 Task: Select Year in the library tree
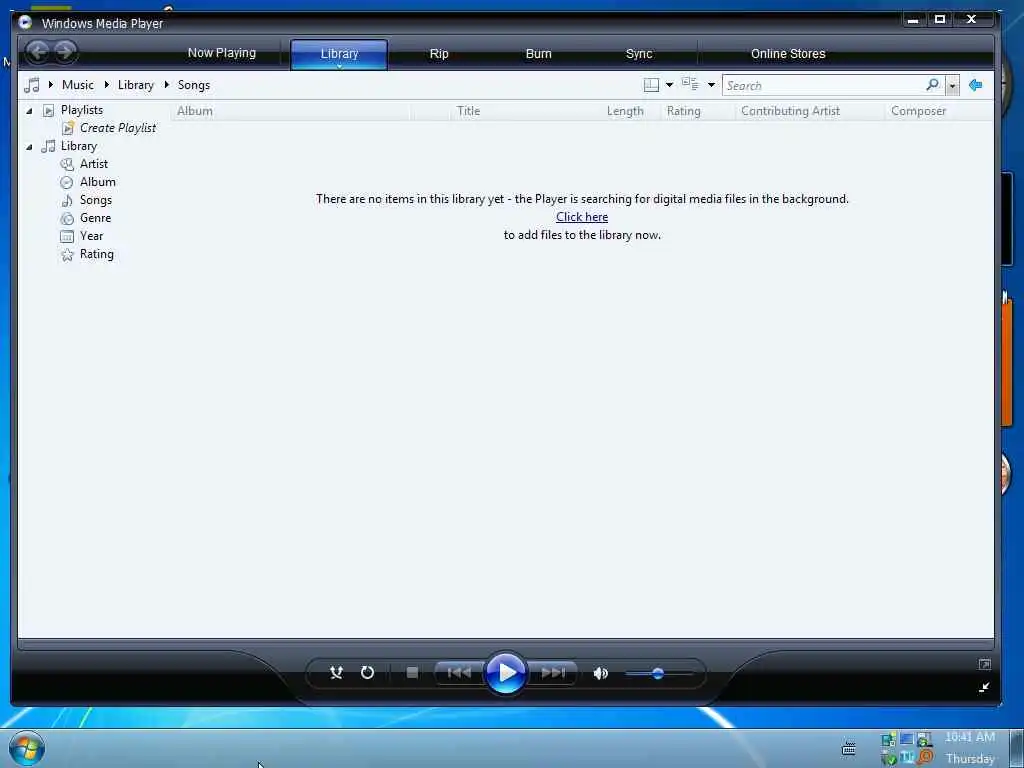tap(91, 236)
